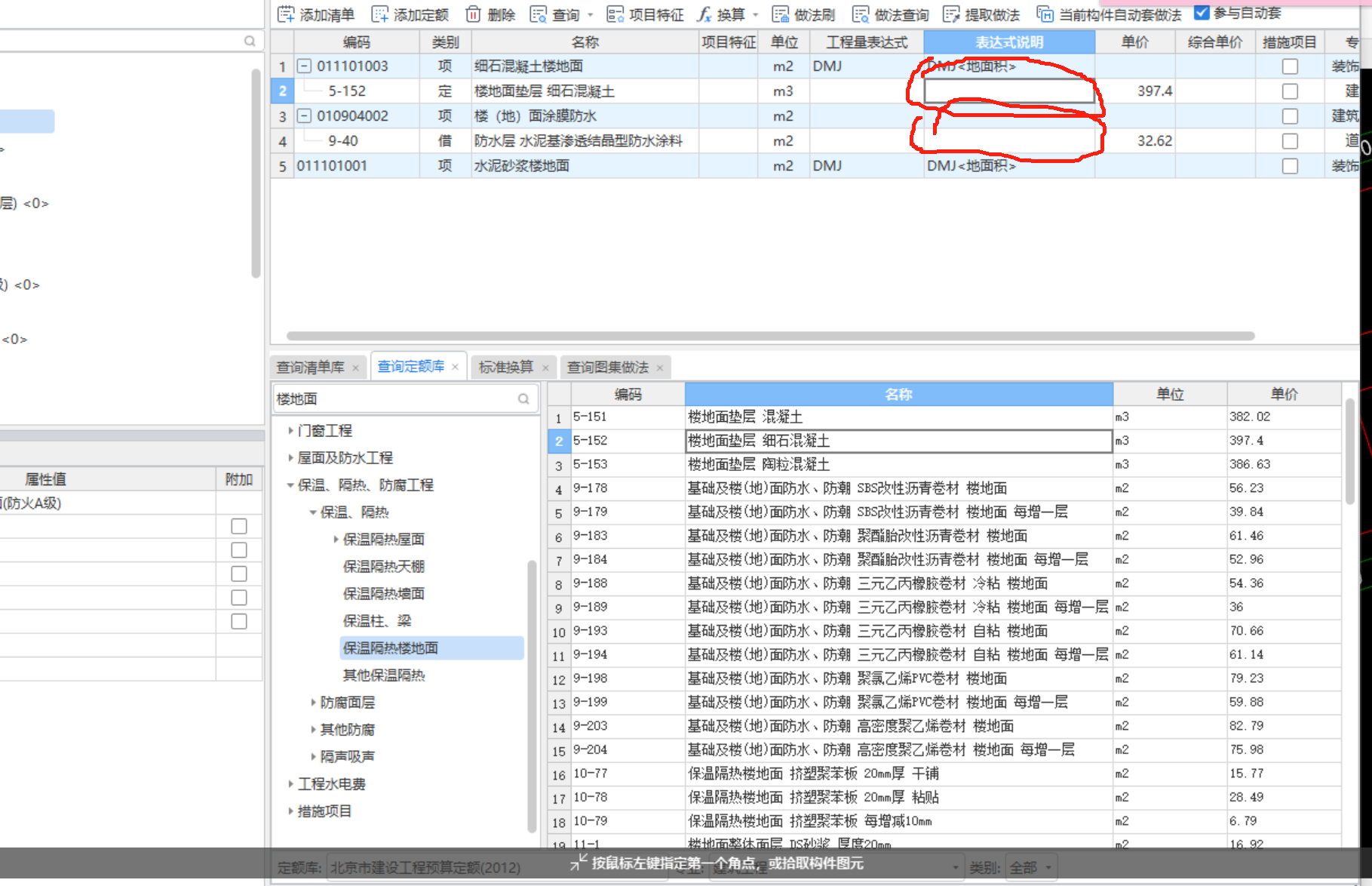
Task: Click the 添加清单 toolbar icon
Action: point(286,14)
